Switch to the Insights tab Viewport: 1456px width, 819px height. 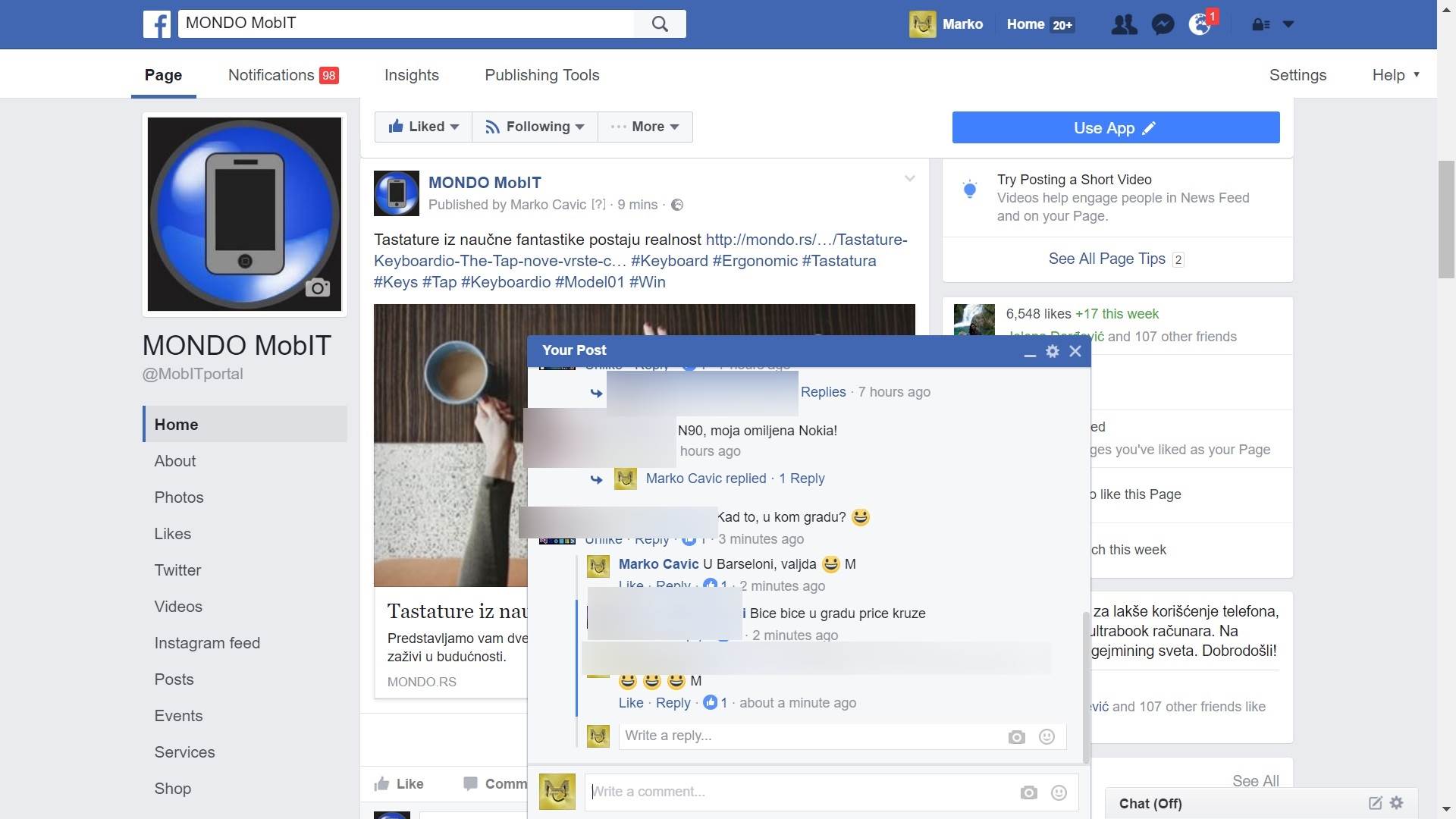click(x=411, y=75)
